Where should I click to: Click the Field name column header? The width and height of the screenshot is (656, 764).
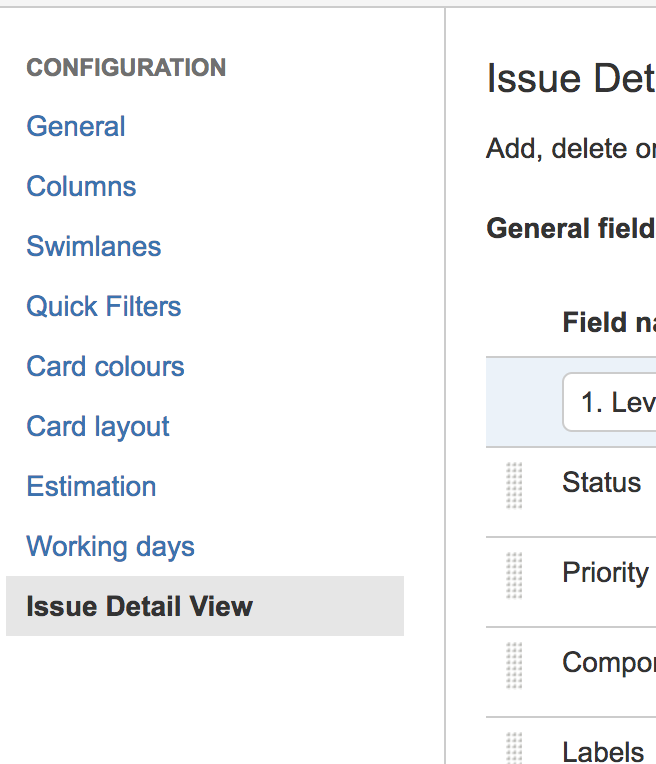click(609, 323)
